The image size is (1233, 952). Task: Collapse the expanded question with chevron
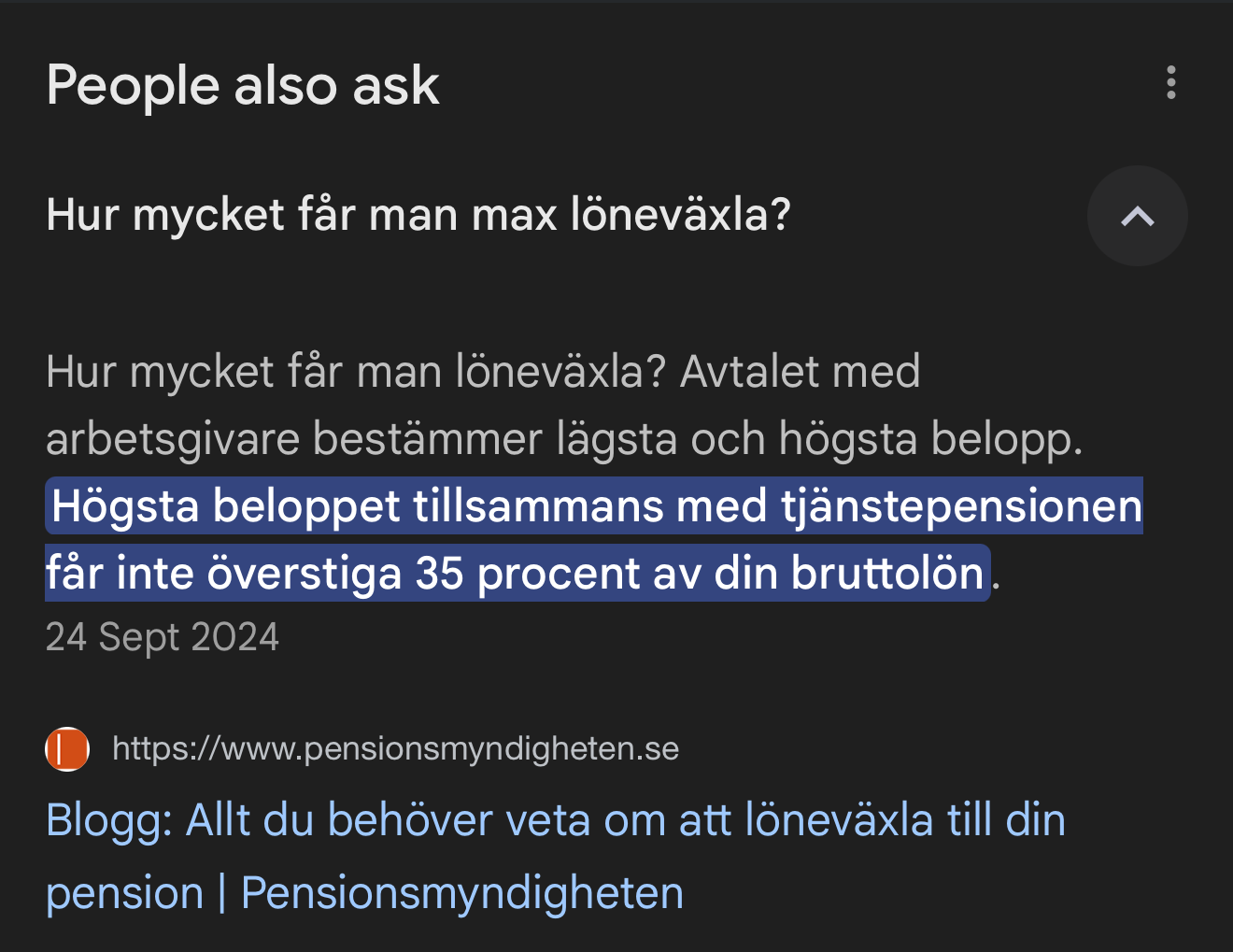point(1137,217)
